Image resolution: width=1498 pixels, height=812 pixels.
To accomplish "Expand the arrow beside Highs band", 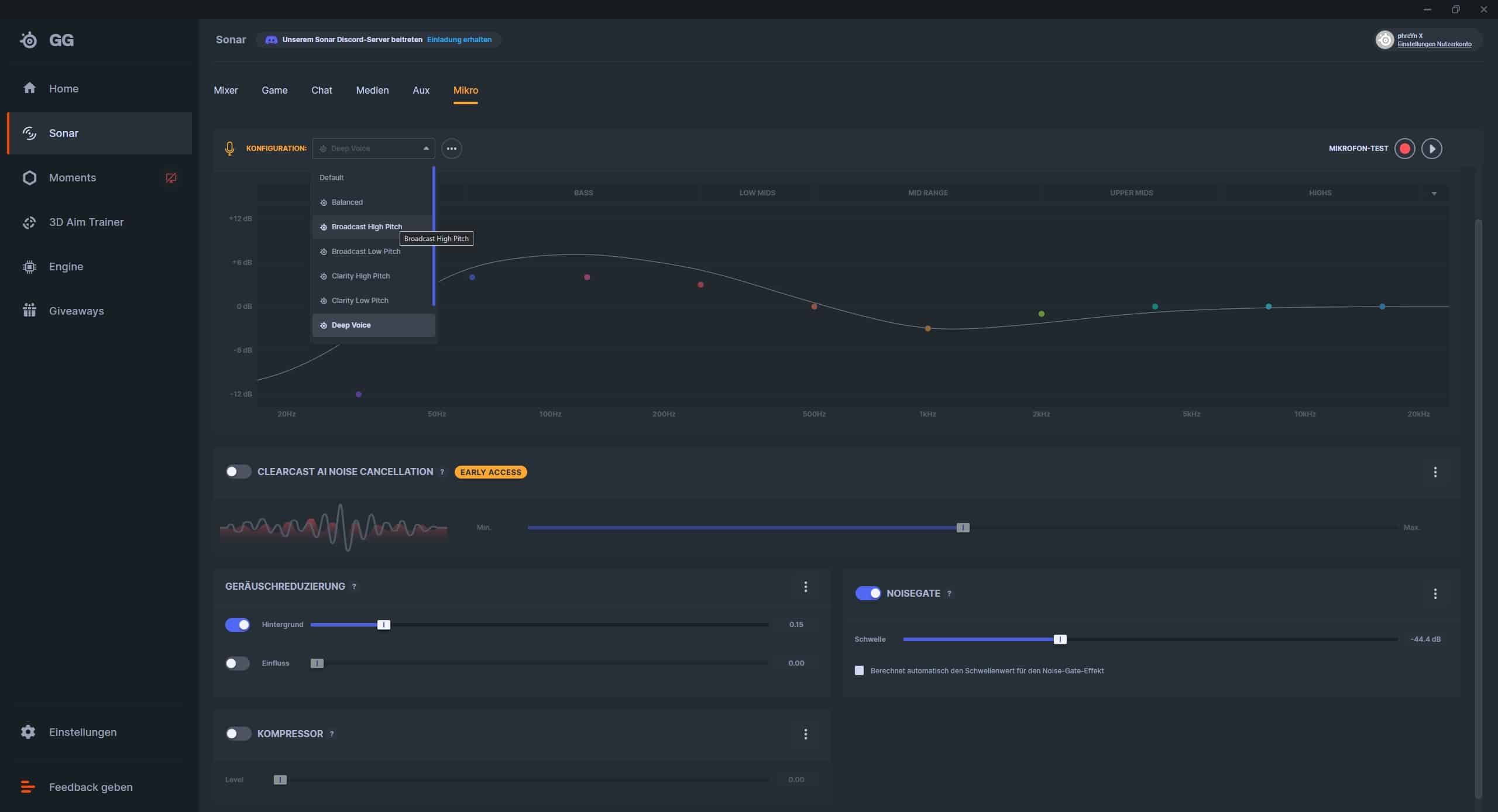I will pos(1434,193).
